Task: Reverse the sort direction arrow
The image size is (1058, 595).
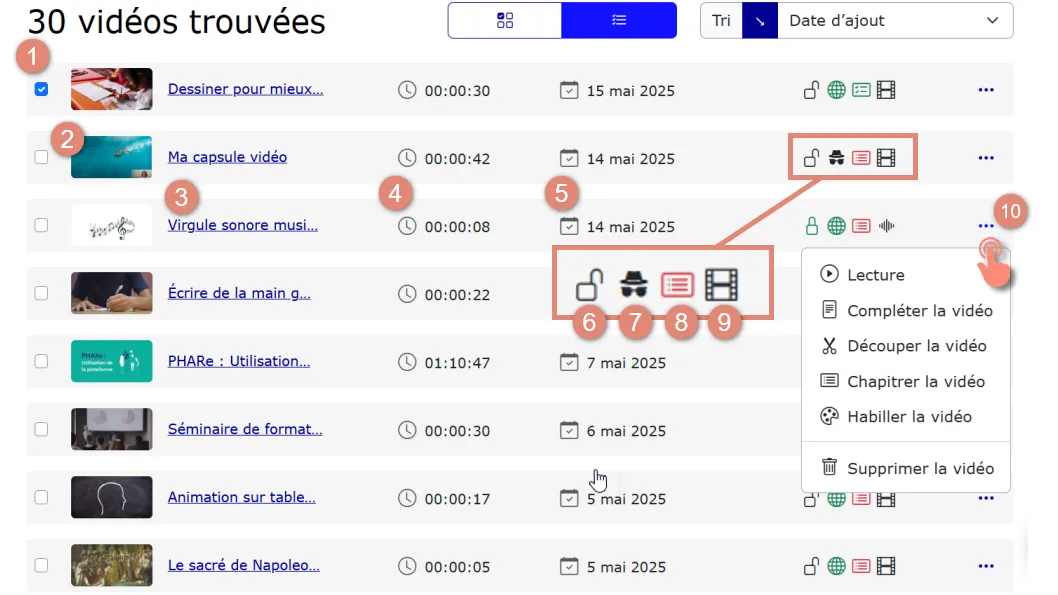Action: point(760,21)
